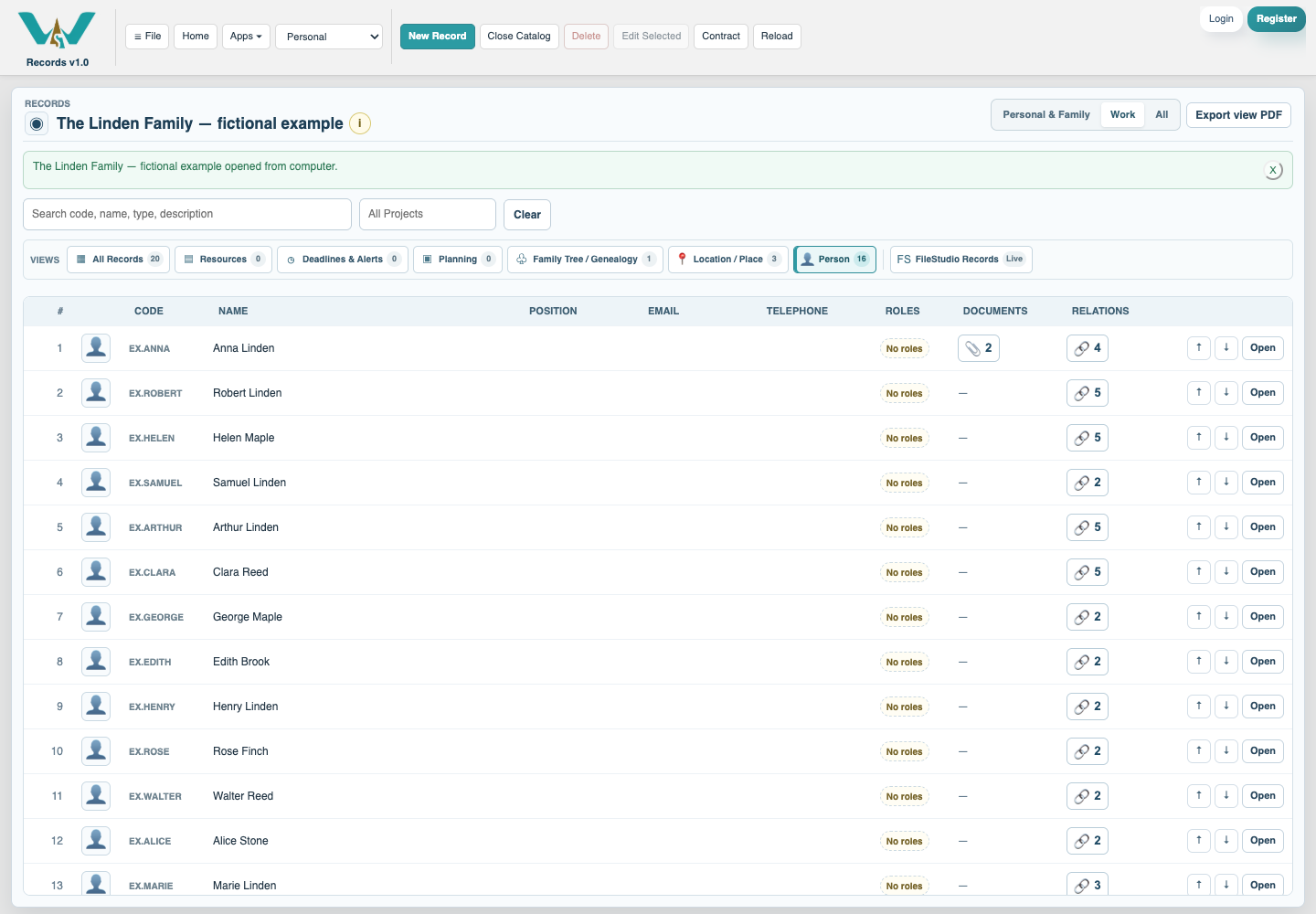Open the documents paperclip for Anna Linden
Screen dimensions: 1316x914
(978, 348)
